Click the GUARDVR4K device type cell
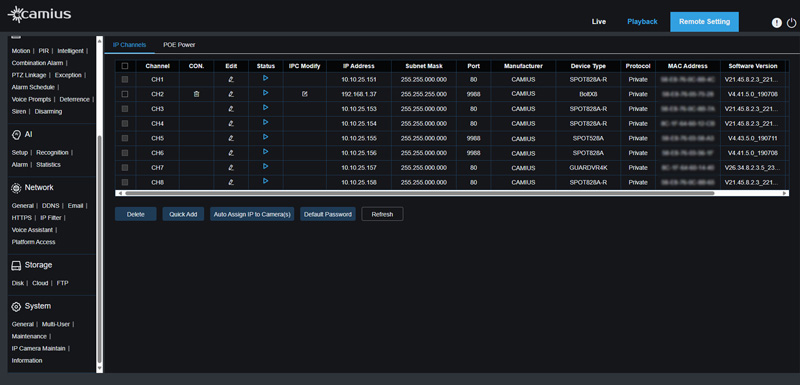 tap(588, 167)
